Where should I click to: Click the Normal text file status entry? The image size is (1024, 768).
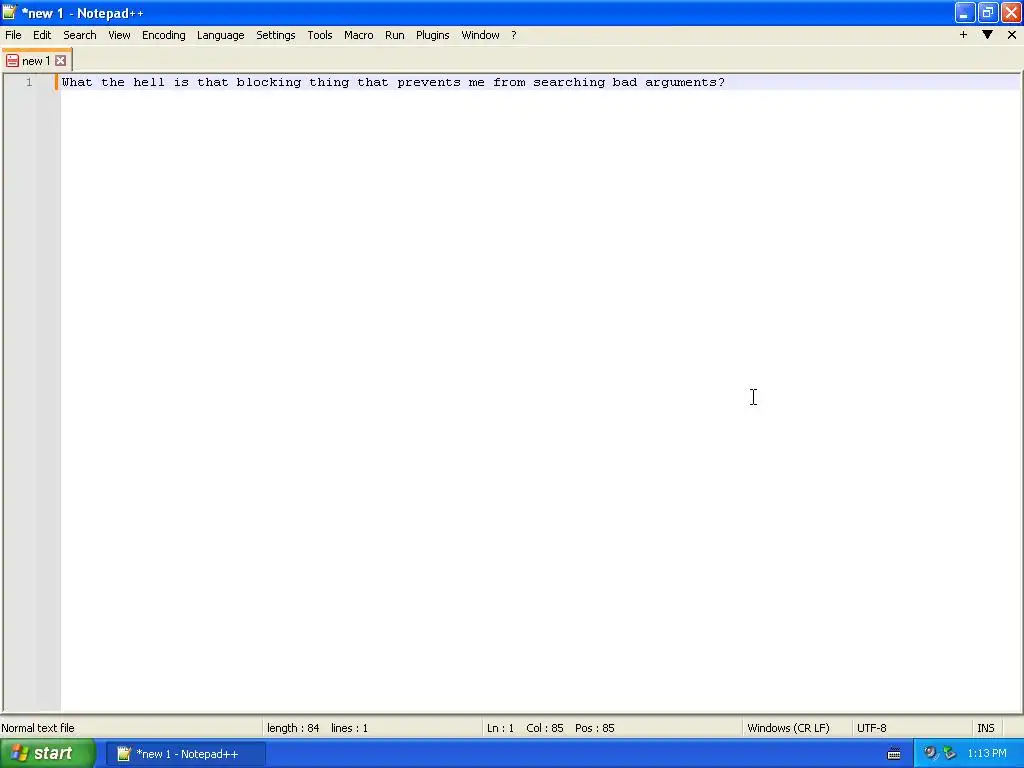click(x=38, y=728)
